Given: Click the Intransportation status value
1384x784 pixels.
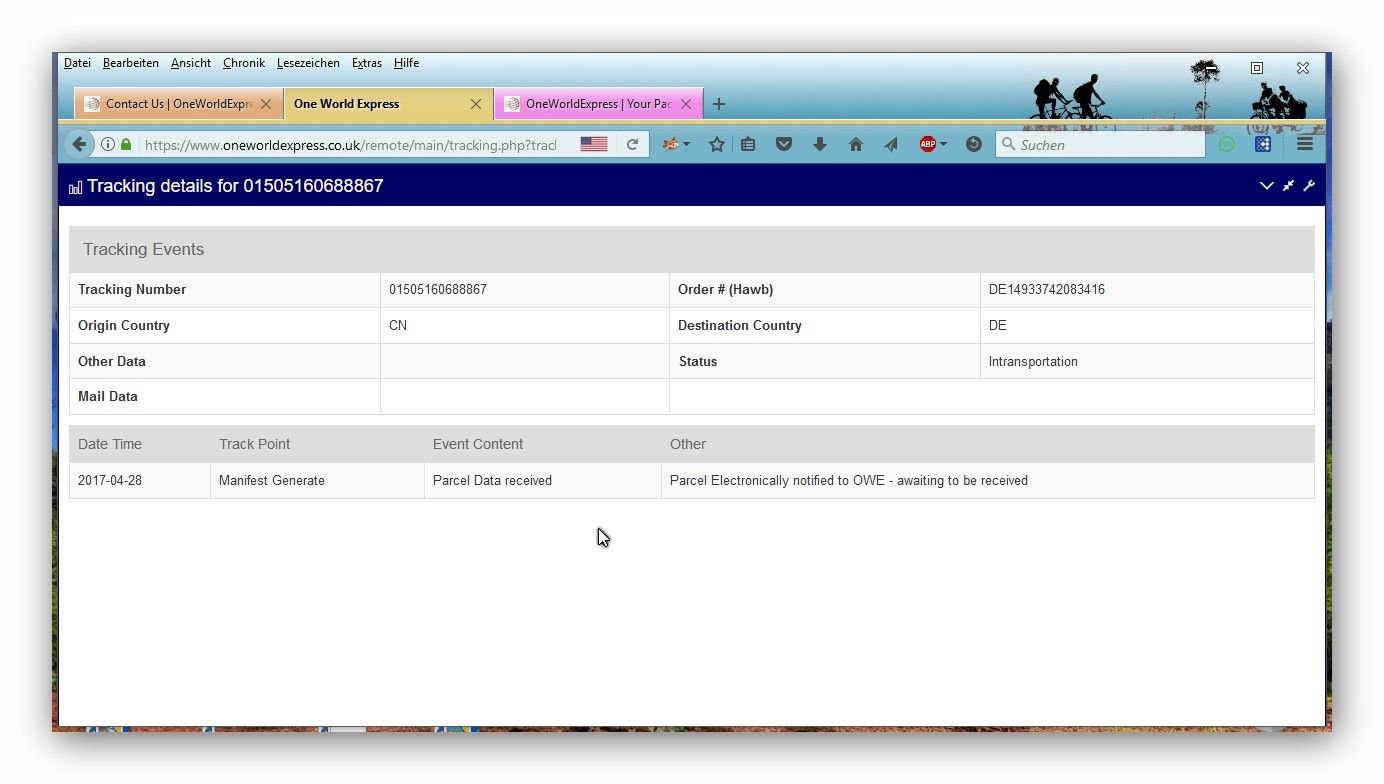Looking at the screenshot, I should click(1033, 362).
